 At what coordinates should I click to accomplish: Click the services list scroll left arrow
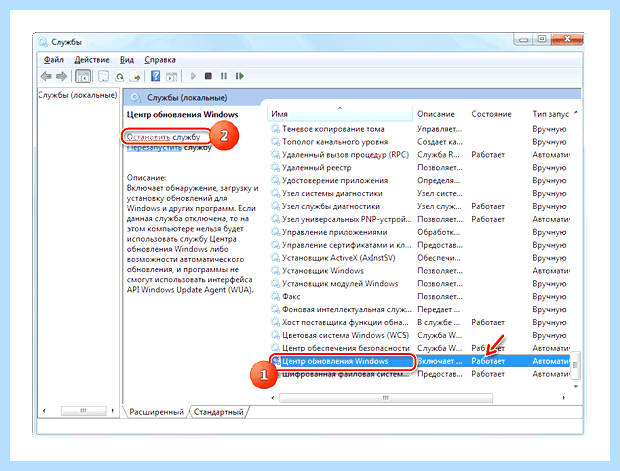point(273,397)
